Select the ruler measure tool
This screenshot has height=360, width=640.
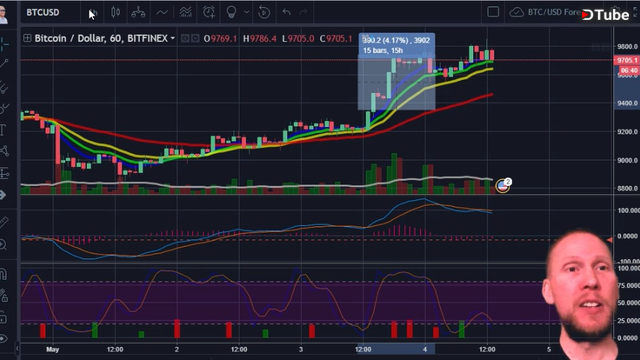4,222
